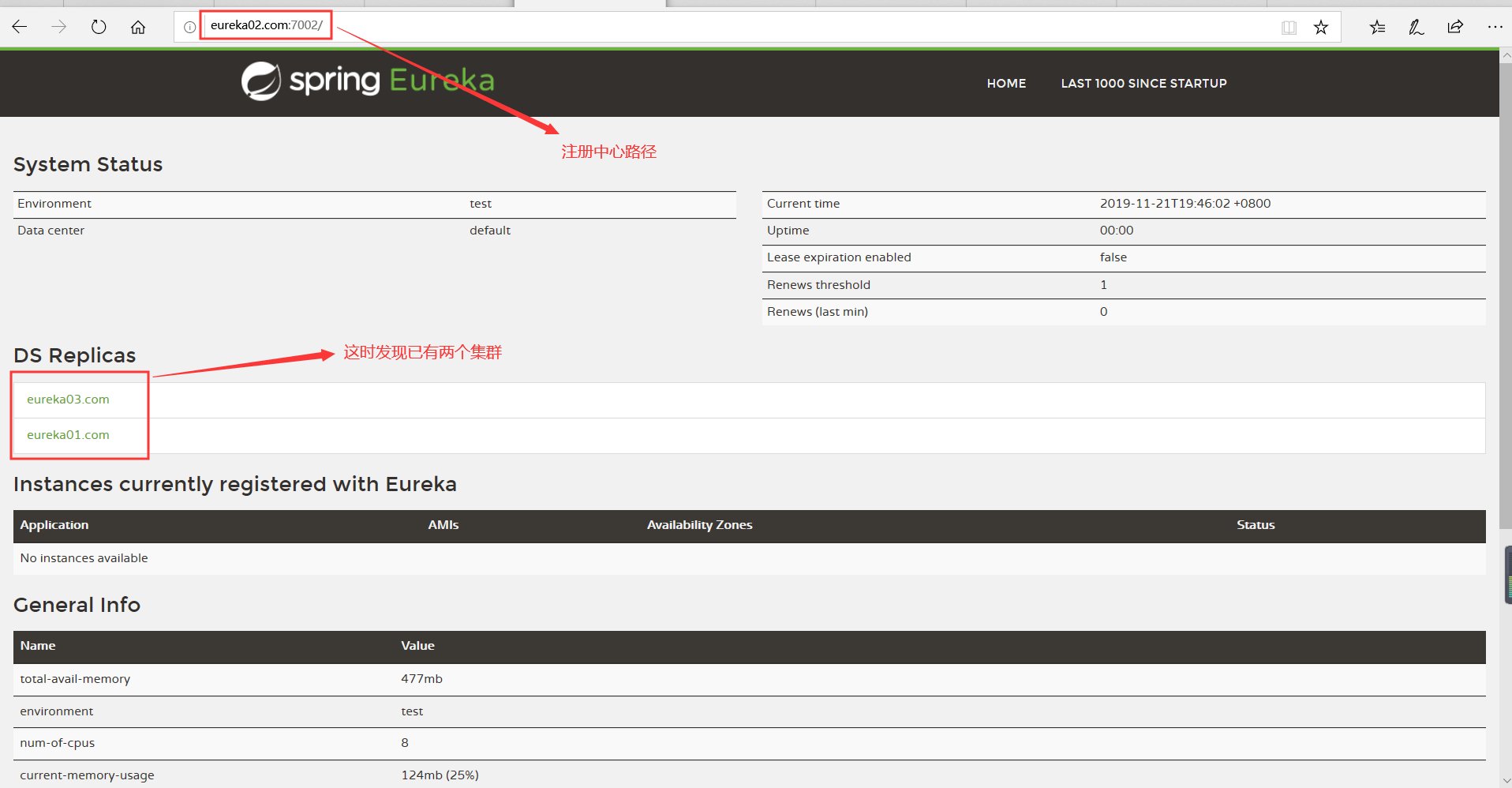Select Current time value 2019-11-21T19:46:02 +0800
The width and height of the screenshot is (1512, 788).
tap(1185, 204)
